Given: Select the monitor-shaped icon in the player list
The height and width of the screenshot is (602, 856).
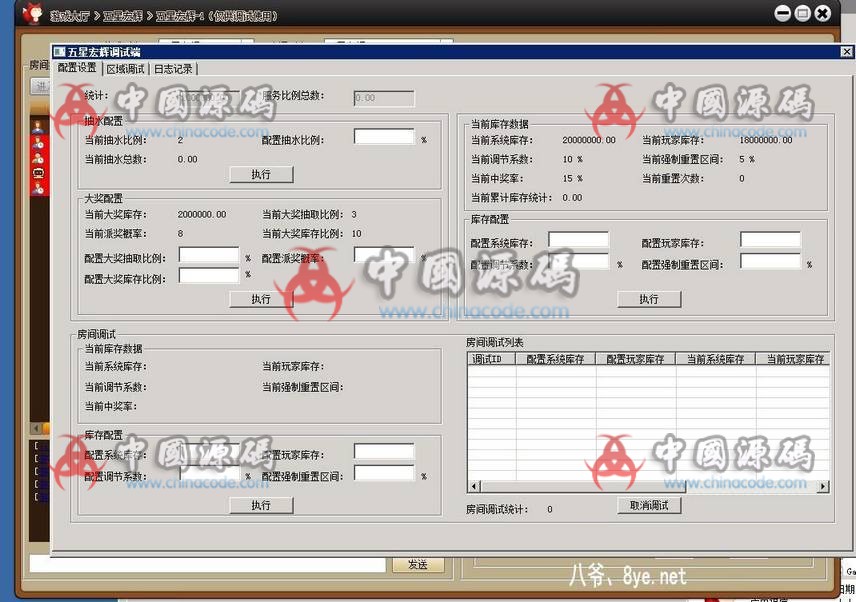Looking at the screenshot, I should coord(38,173).
